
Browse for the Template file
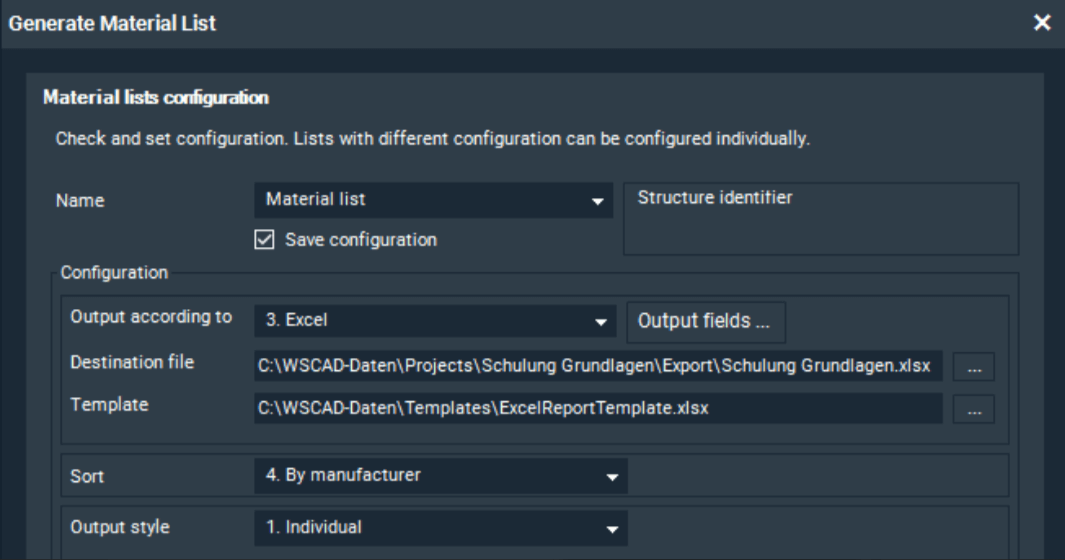(973, 409)
